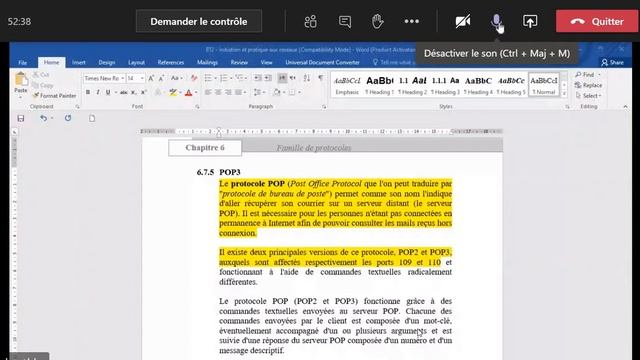Open the meeting chat panel

point(345,21)
